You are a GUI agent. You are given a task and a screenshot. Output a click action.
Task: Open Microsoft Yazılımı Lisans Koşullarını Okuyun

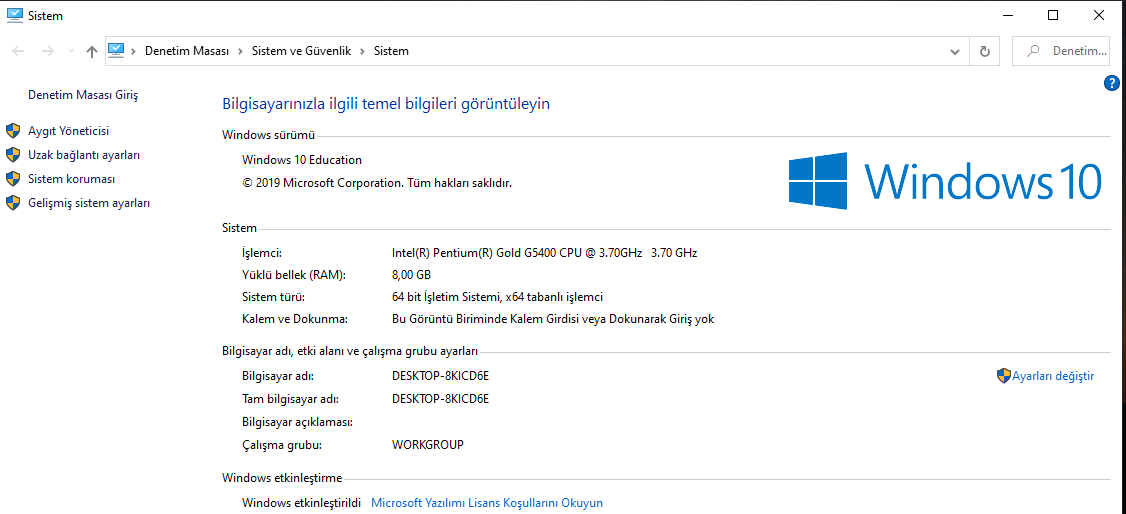487,503
